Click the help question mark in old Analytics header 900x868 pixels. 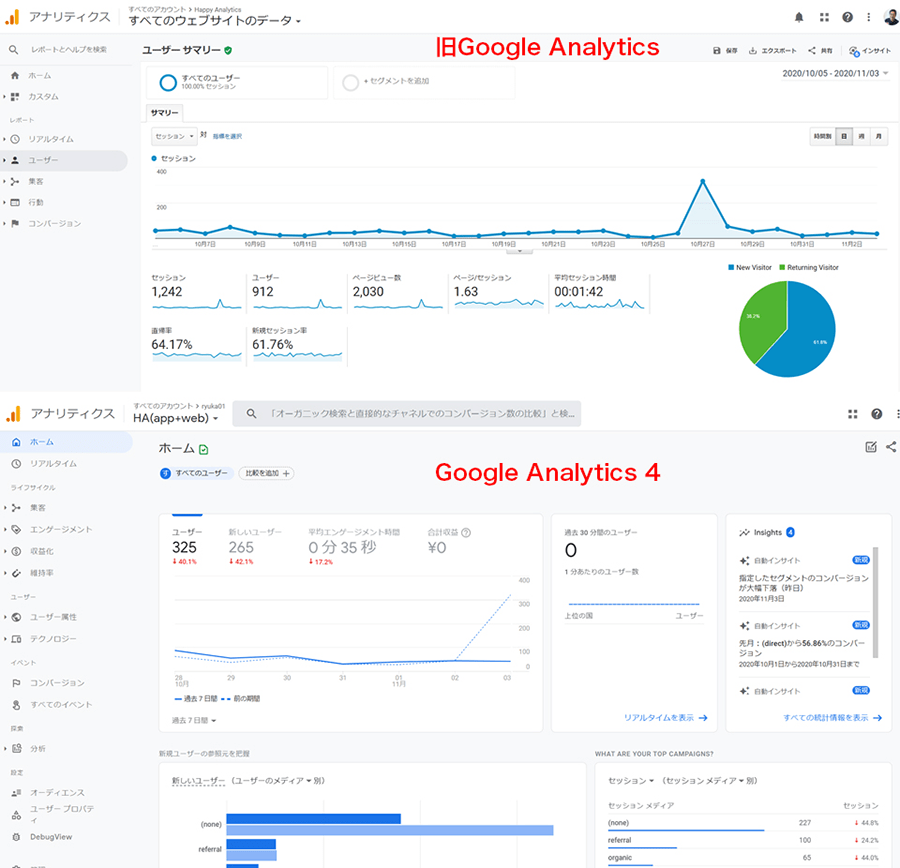click(847, 17)
